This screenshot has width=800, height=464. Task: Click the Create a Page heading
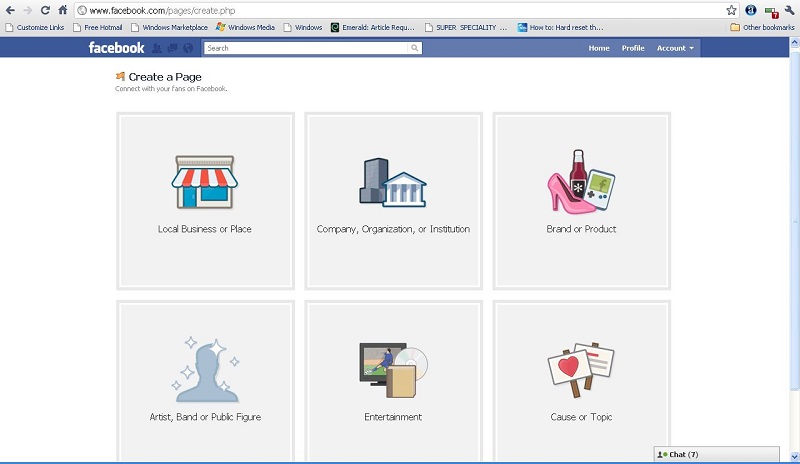click(165, 77)
